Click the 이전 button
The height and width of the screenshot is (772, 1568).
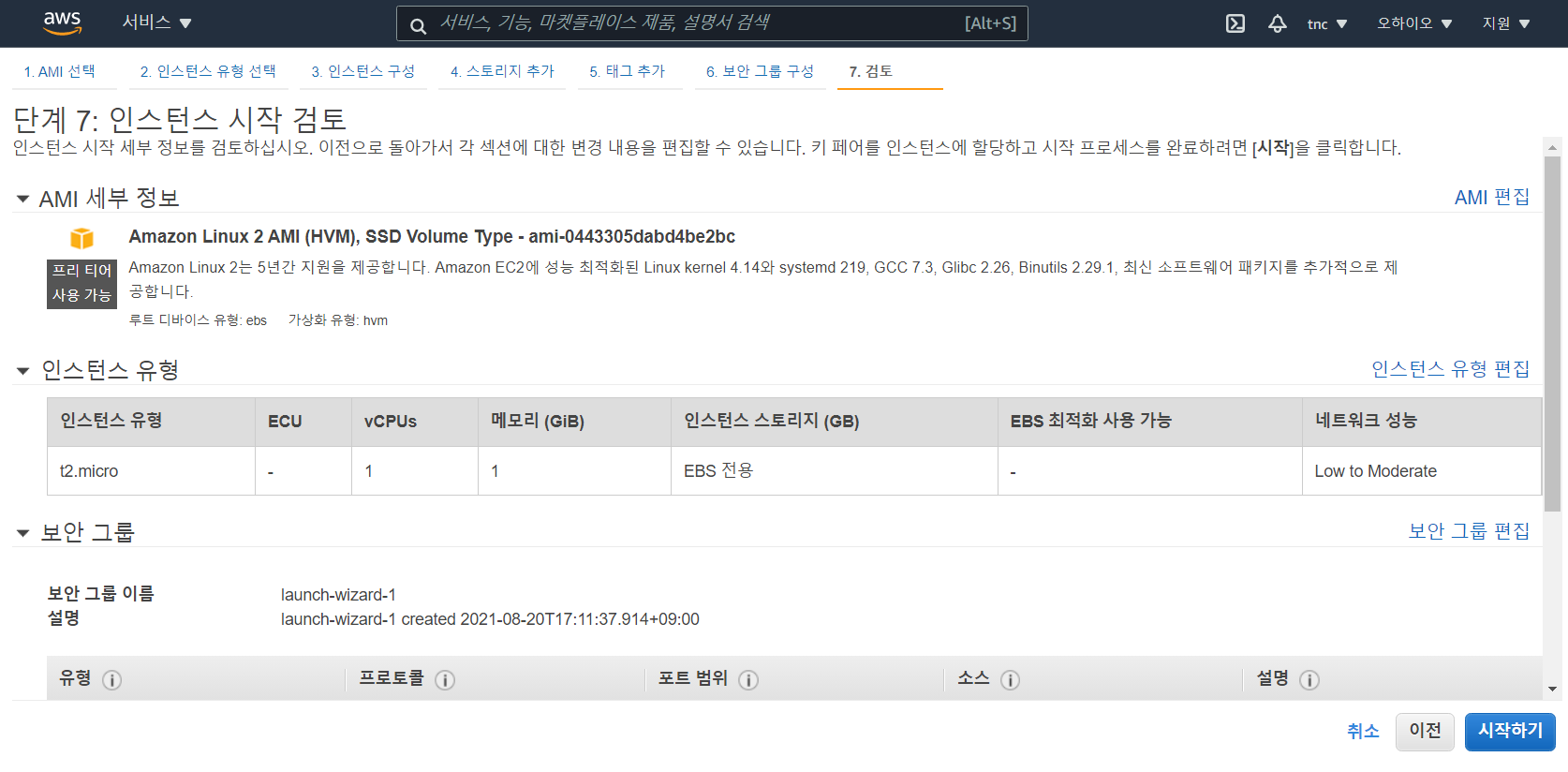pos(1425,731)
